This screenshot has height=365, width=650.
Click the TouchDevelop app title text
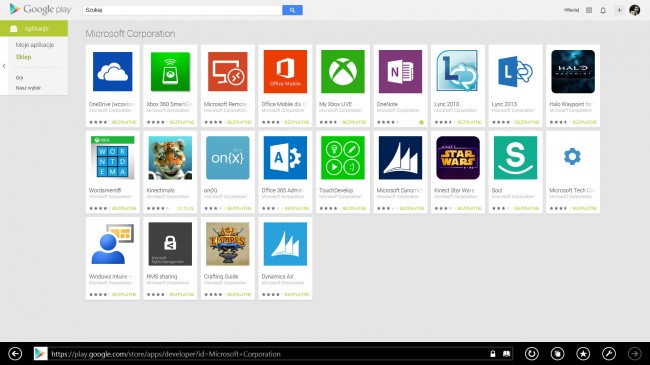(336, 190)
